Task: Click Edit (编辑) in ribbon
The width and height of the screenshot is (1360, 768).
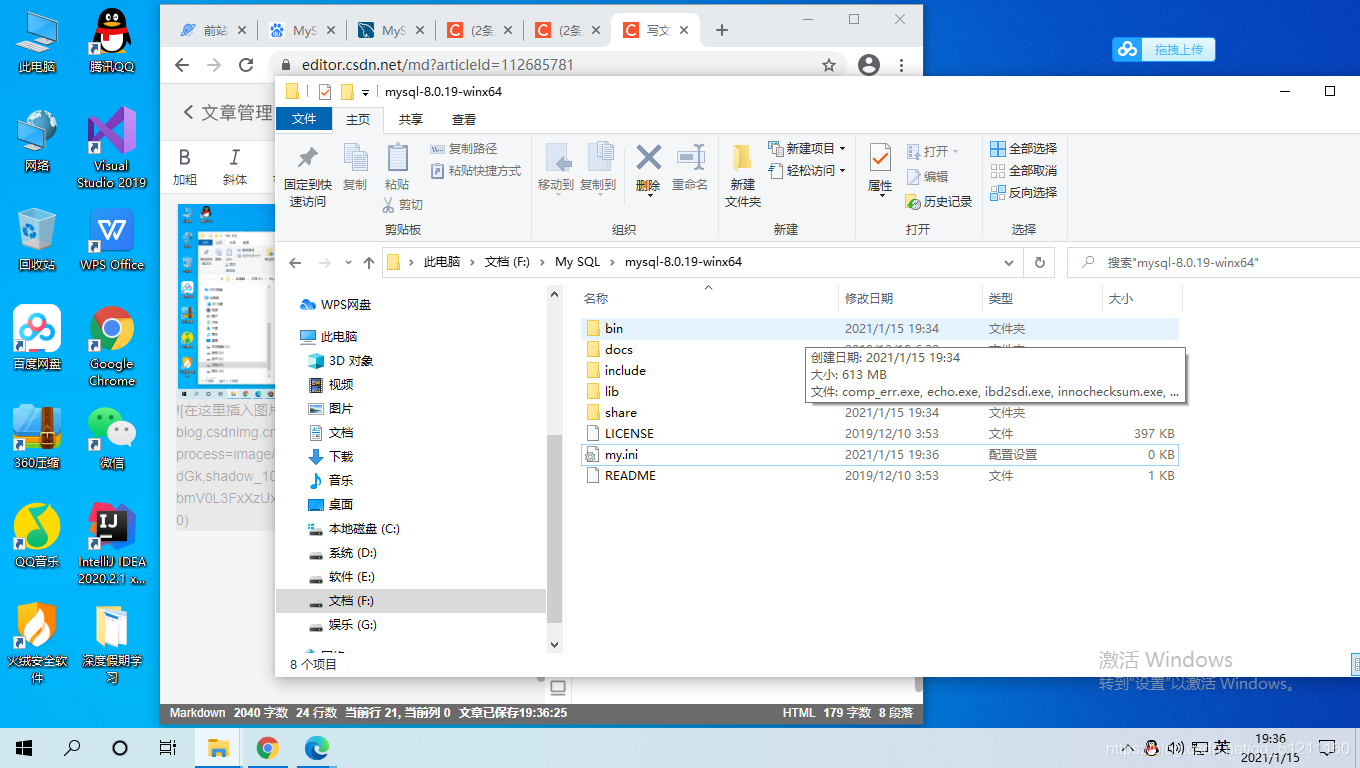Action: [x=927, y=176]
